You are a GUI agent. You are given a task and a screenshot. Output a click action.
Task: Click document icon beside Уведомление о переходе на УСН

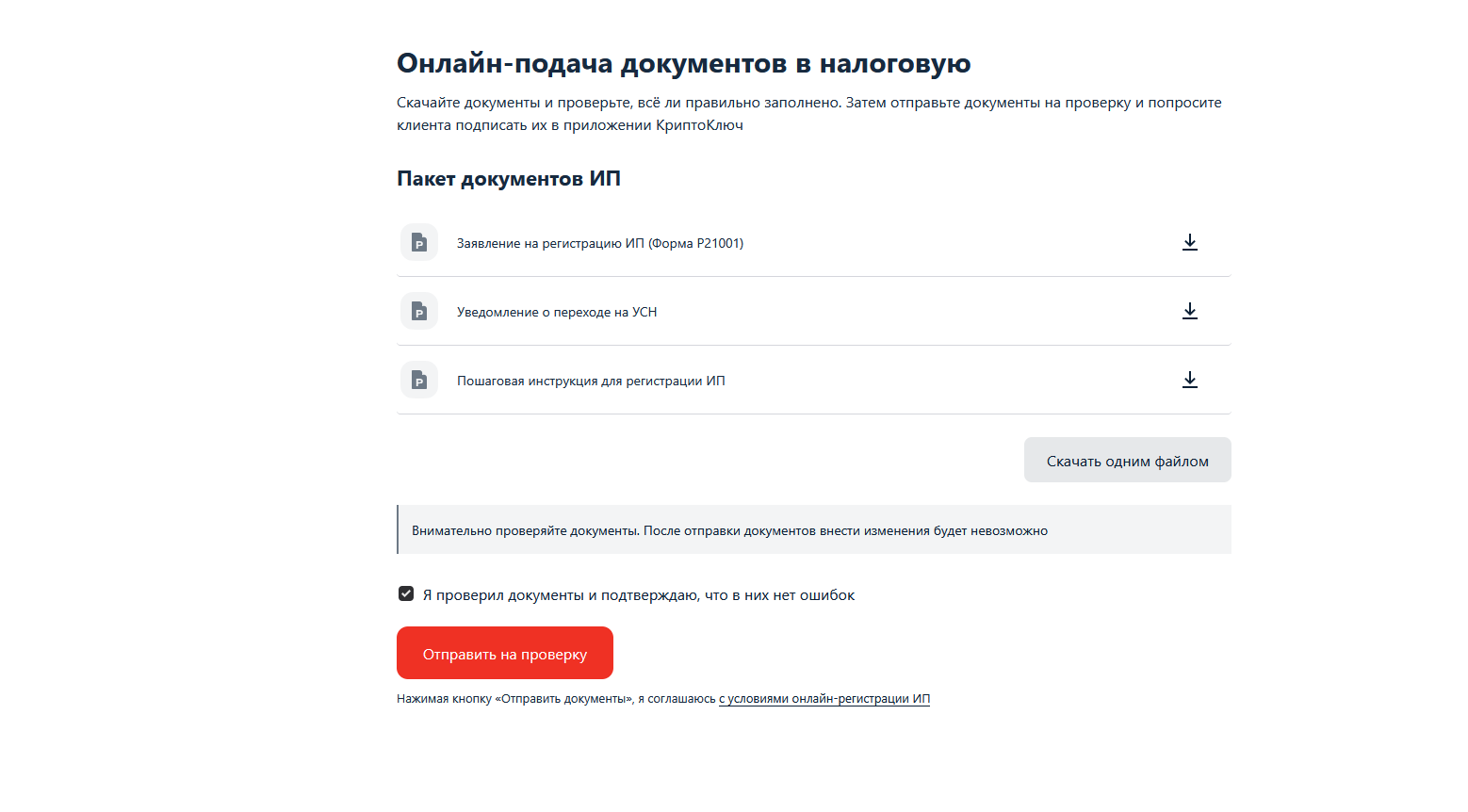(x=419, y=311)
